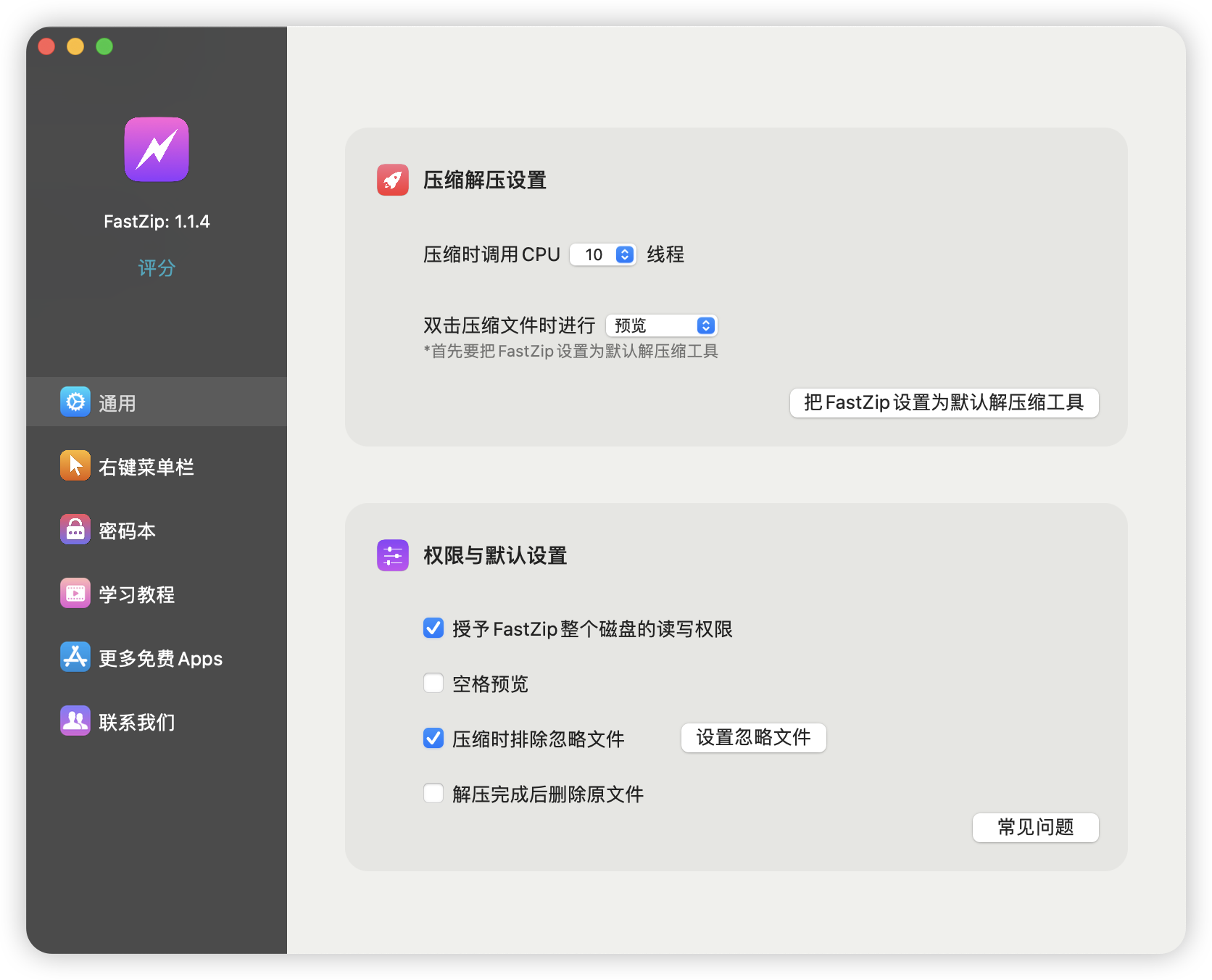
Task: Open the 右键菜单栏 section
Action: tap(157, 465)
